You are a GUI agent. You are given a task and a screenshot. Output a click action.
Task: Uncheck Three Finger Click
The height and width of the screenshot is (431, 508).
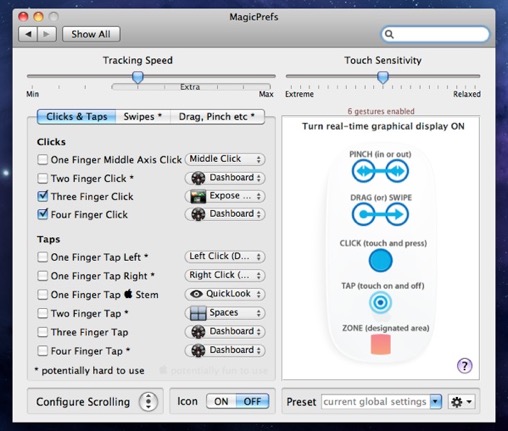[42, 196]
